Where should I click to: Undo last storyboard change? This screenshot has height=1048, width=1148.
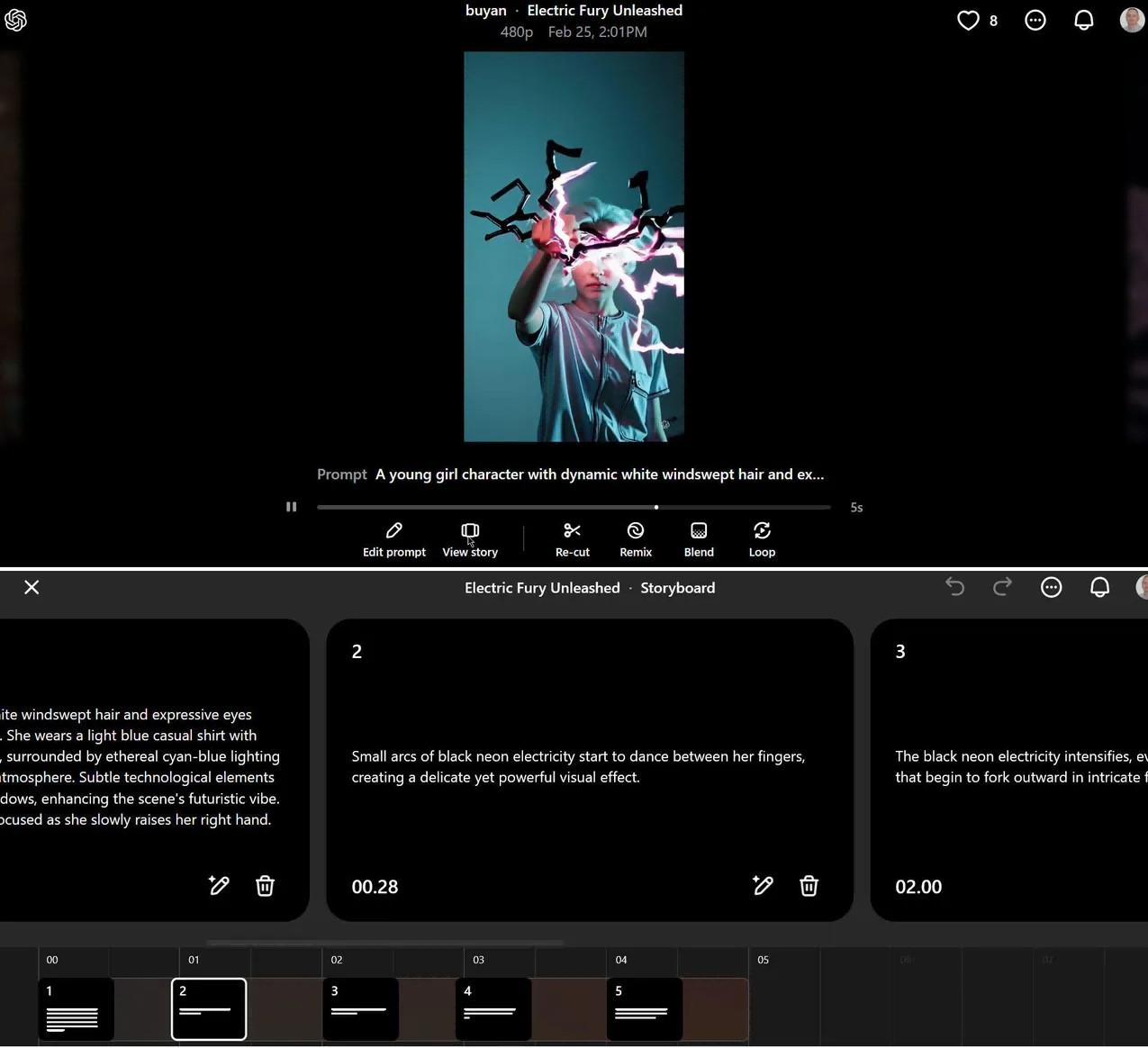tap(955, 588)
